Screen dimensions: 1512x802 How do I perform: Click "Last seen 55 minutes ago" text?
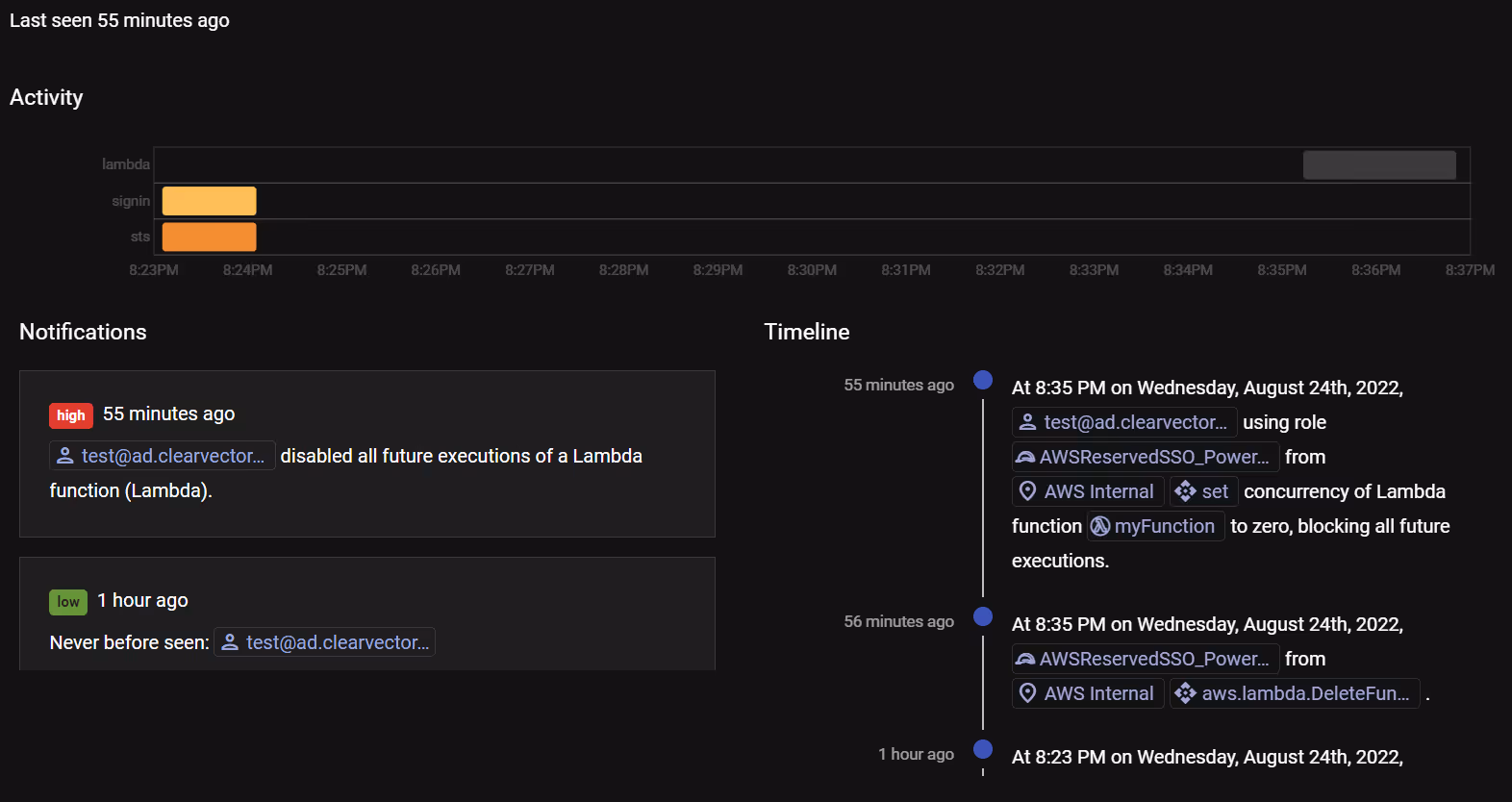pos(119,20)
